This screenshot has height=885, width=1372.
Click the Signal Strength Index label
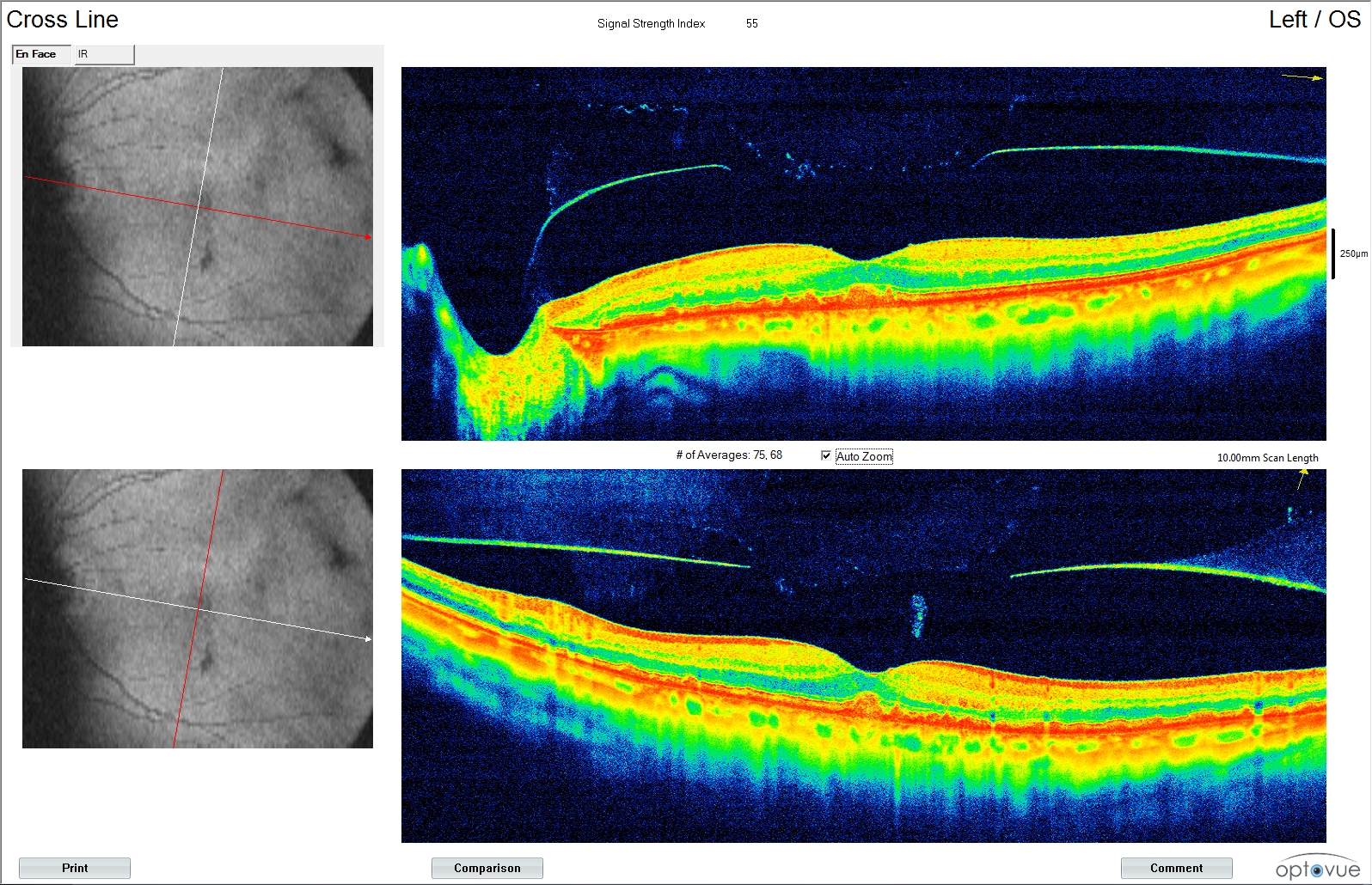[651, 23]
